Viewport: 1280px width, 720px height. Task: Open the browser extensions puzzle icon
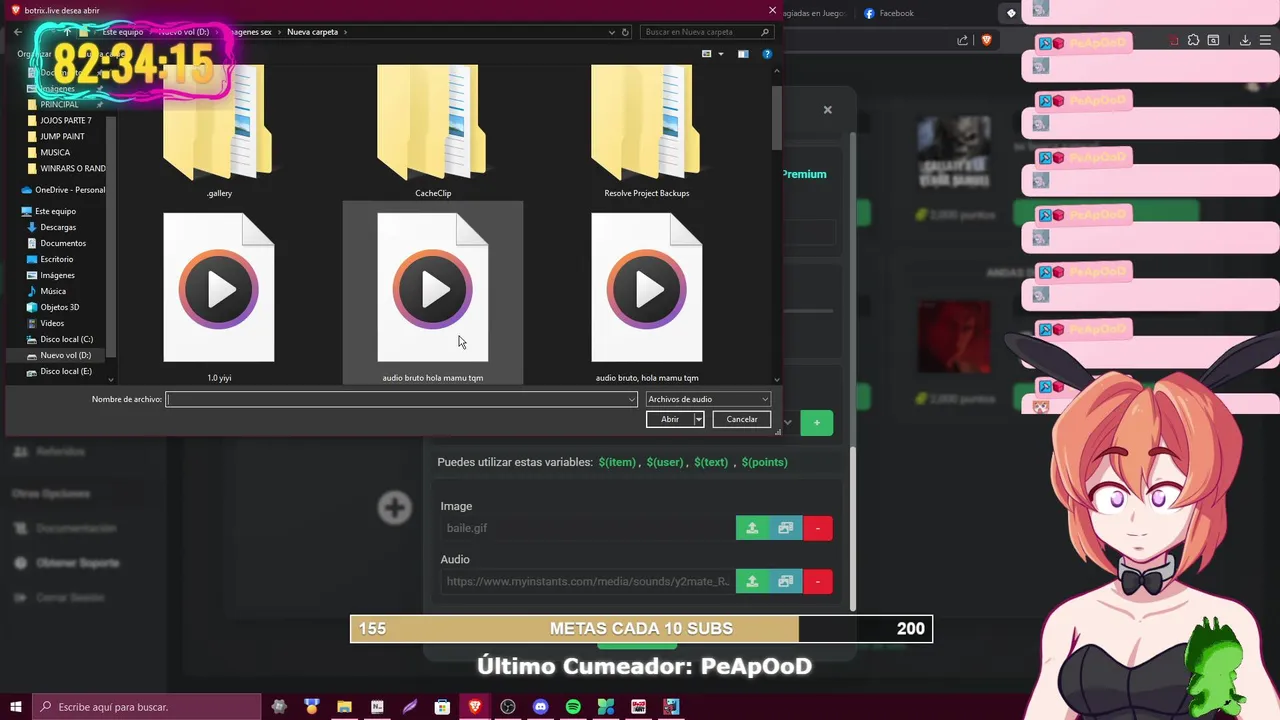[x=1193, y=40]
